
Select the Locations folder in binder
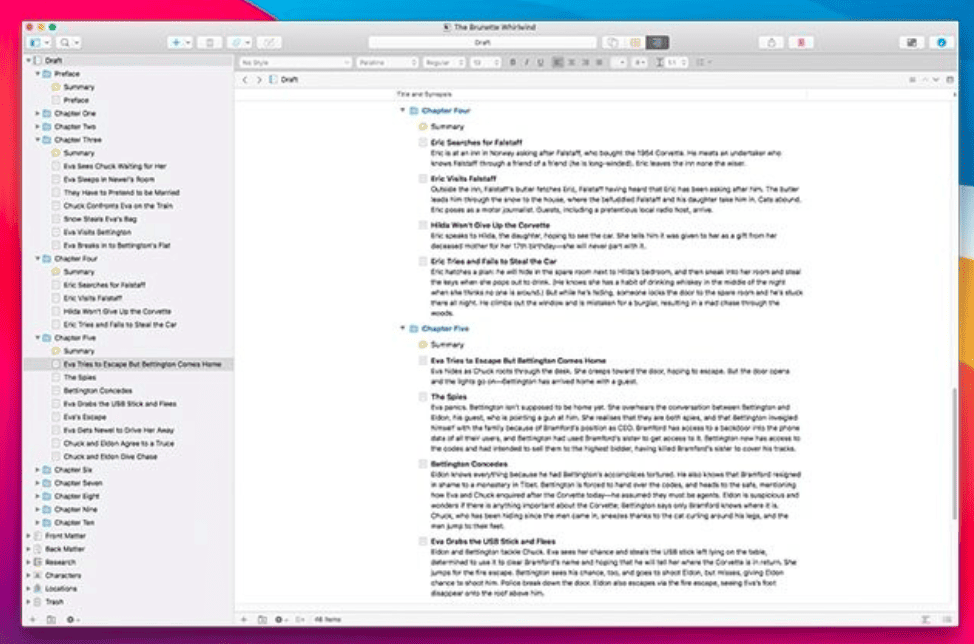[61, 588]
